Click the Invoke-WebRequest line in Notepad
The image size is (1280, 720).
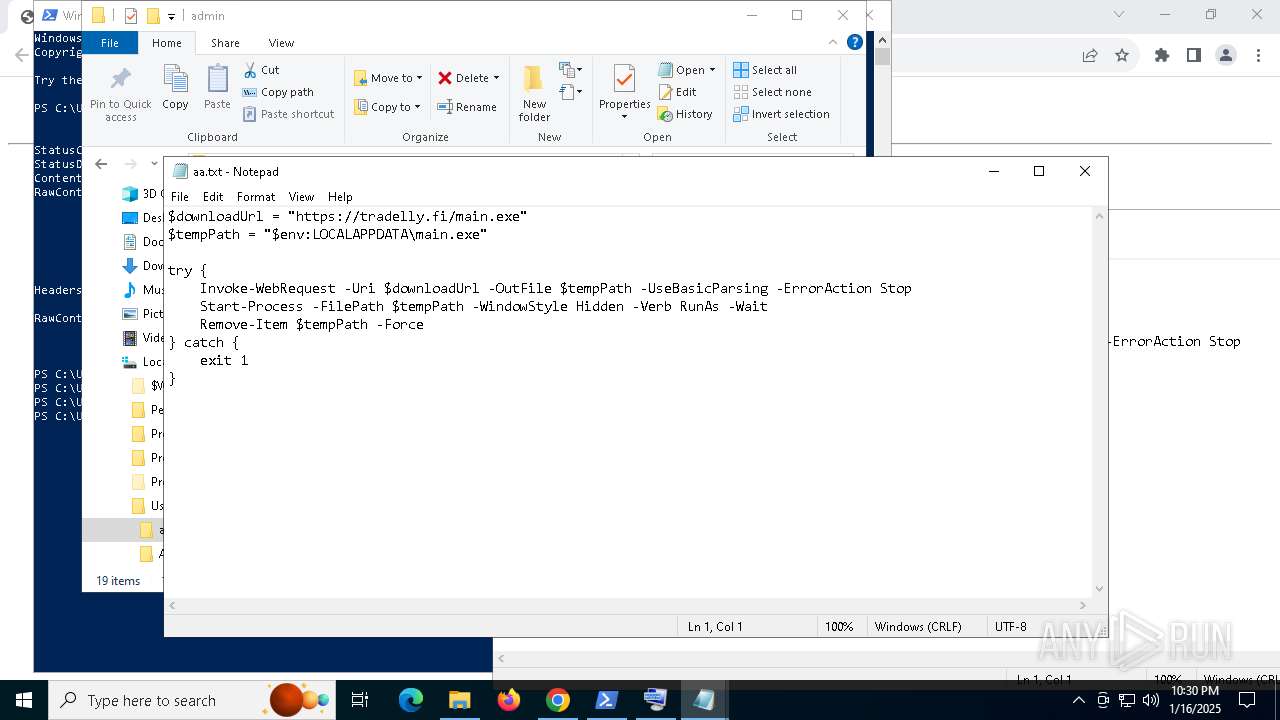555,288
